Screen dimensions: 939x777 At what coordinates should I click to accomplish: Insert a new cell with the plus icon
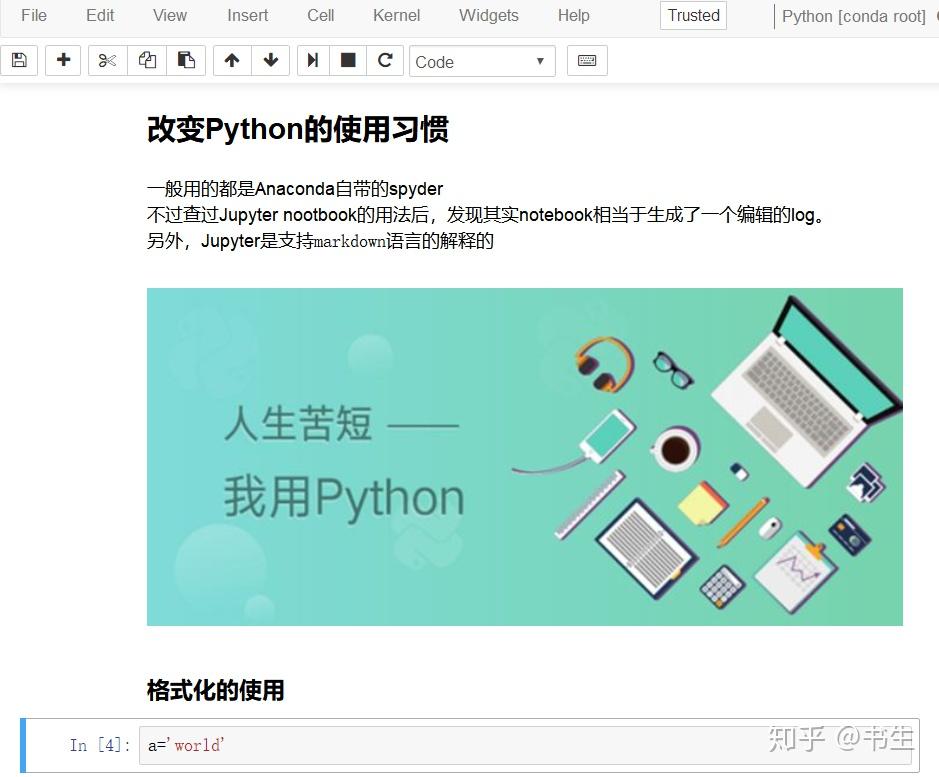[x=62, y=60]
